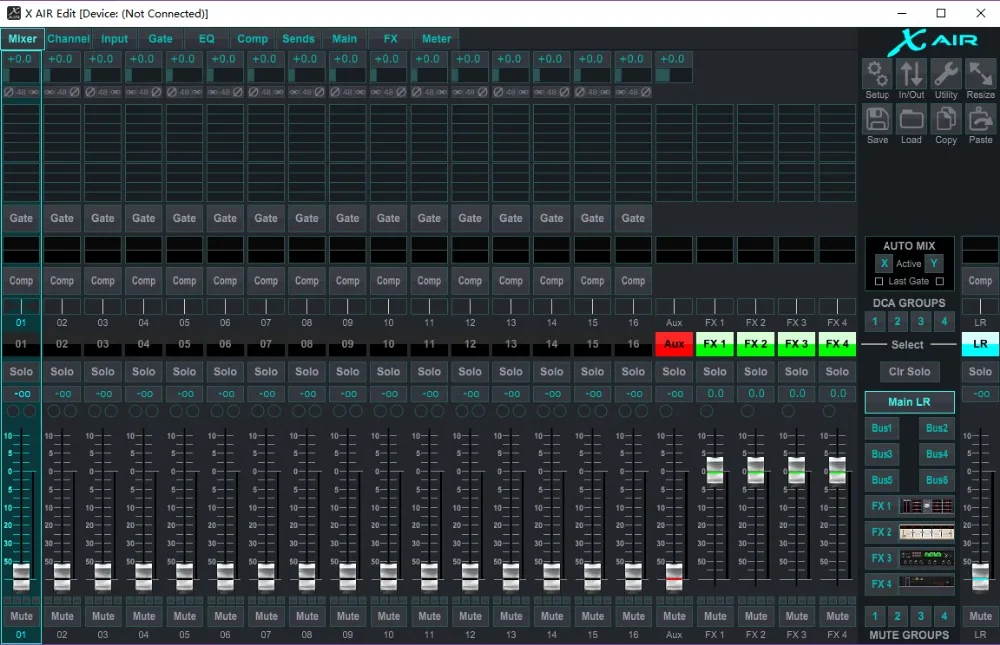This screenshot has height=645, width=1000.
Task: Click the Load folder icon
Action: (911, 119)
